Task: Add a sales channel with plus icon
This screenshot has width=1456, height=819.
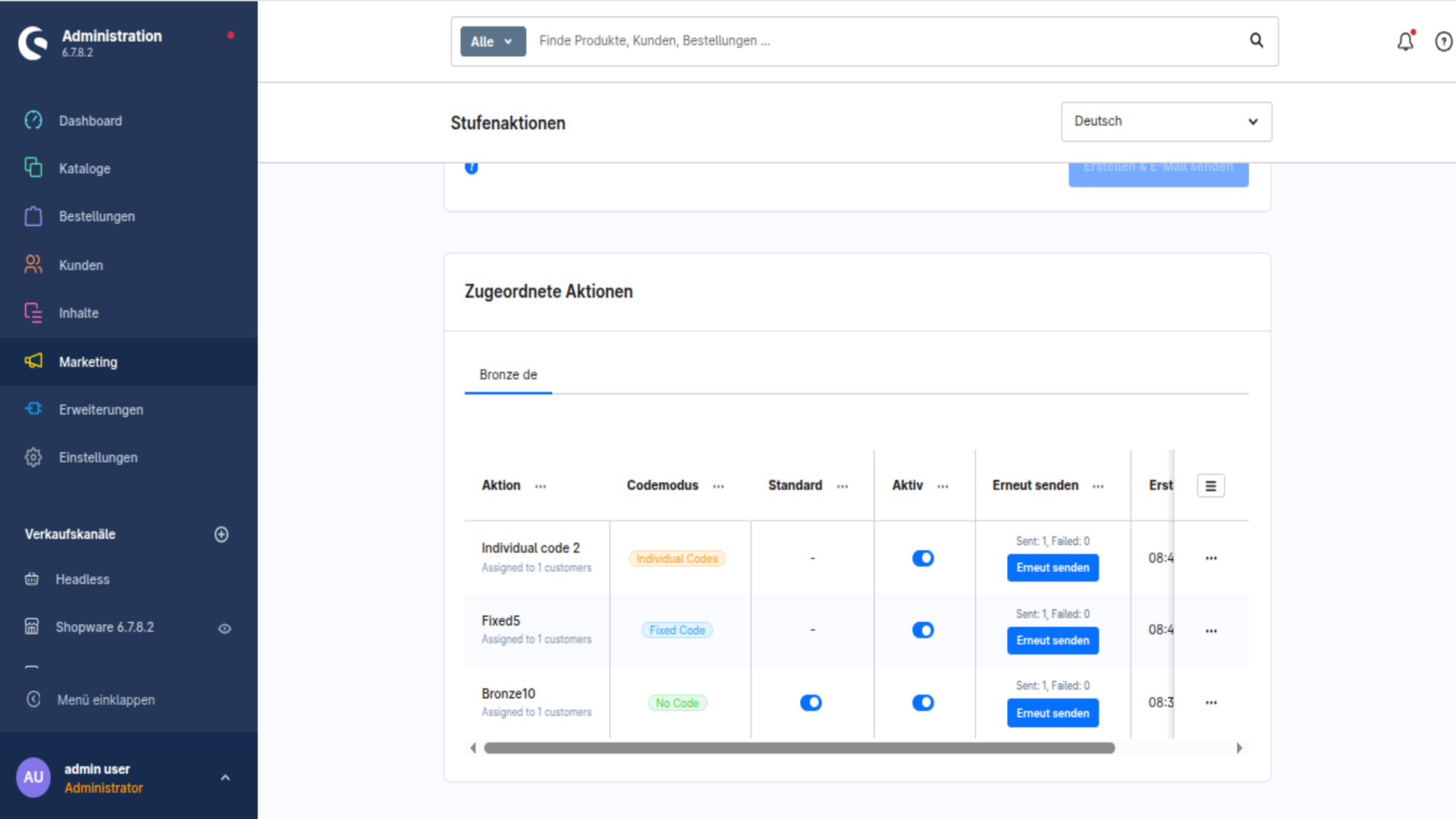Action: point(221,535)
